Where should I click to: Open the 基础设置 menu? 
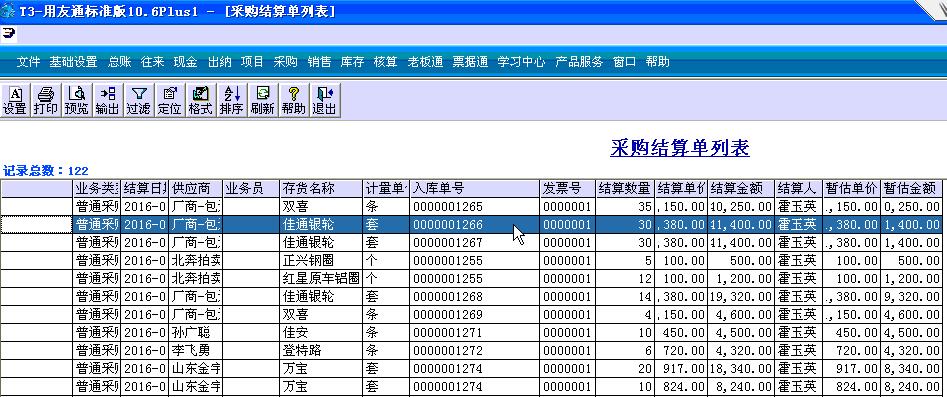(73, 62)
